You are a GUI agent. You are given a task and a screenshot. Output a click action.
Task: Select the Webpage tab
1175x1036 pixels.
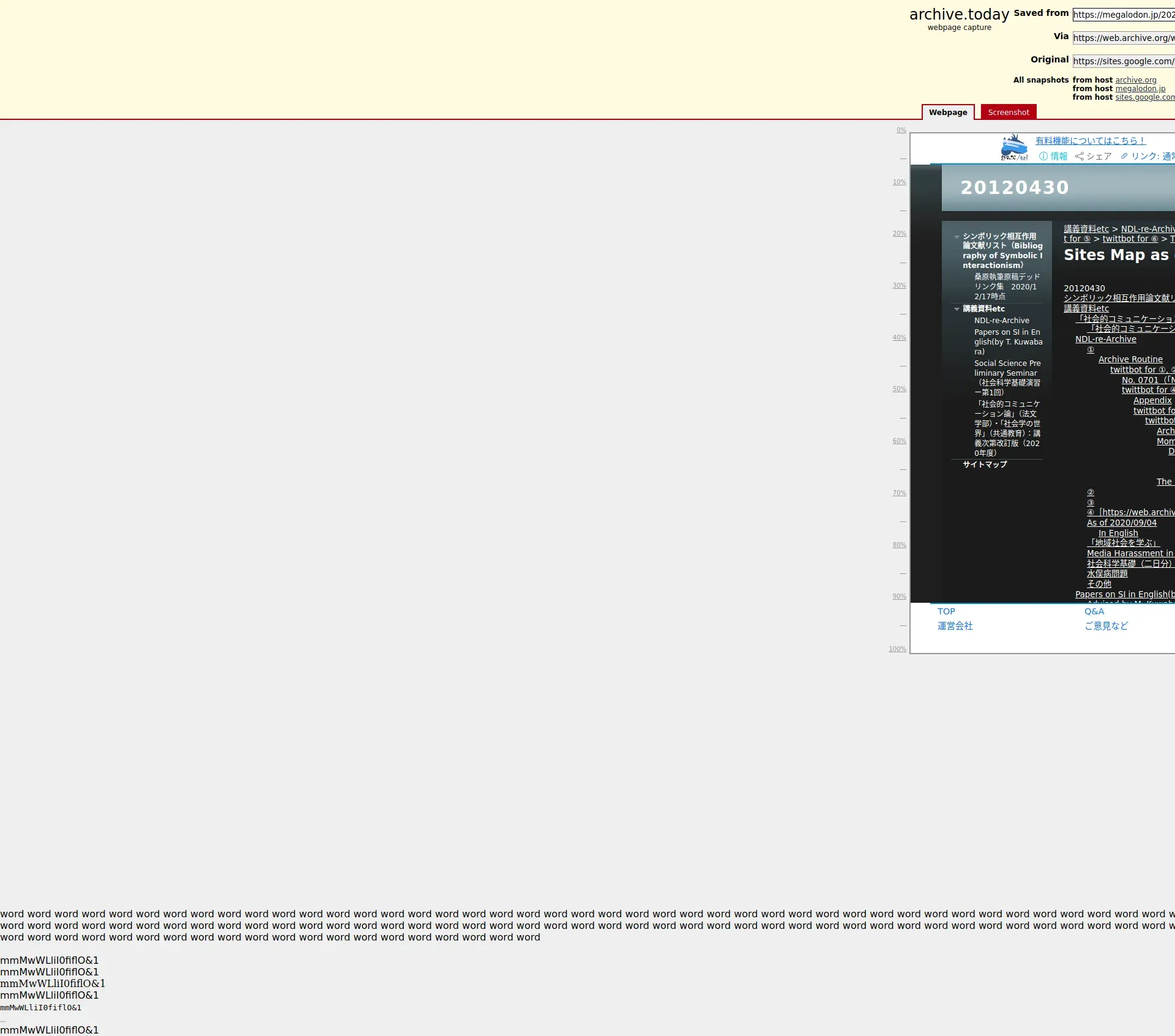point(947,112)
